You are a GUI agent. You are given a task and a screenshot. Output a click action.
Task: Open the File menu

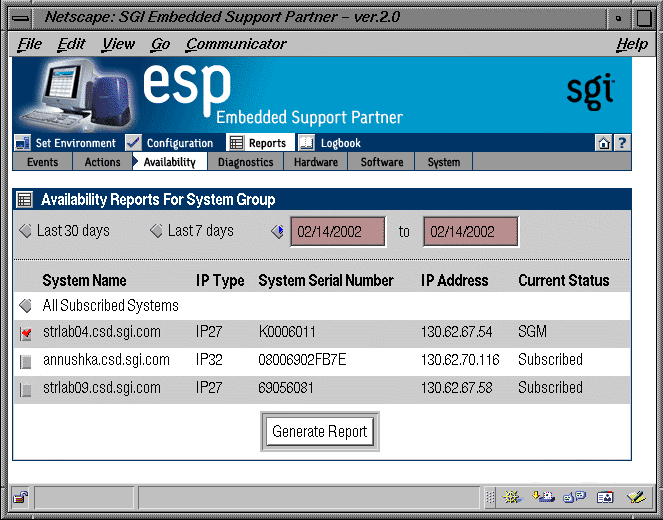click(x=30, y=44)
